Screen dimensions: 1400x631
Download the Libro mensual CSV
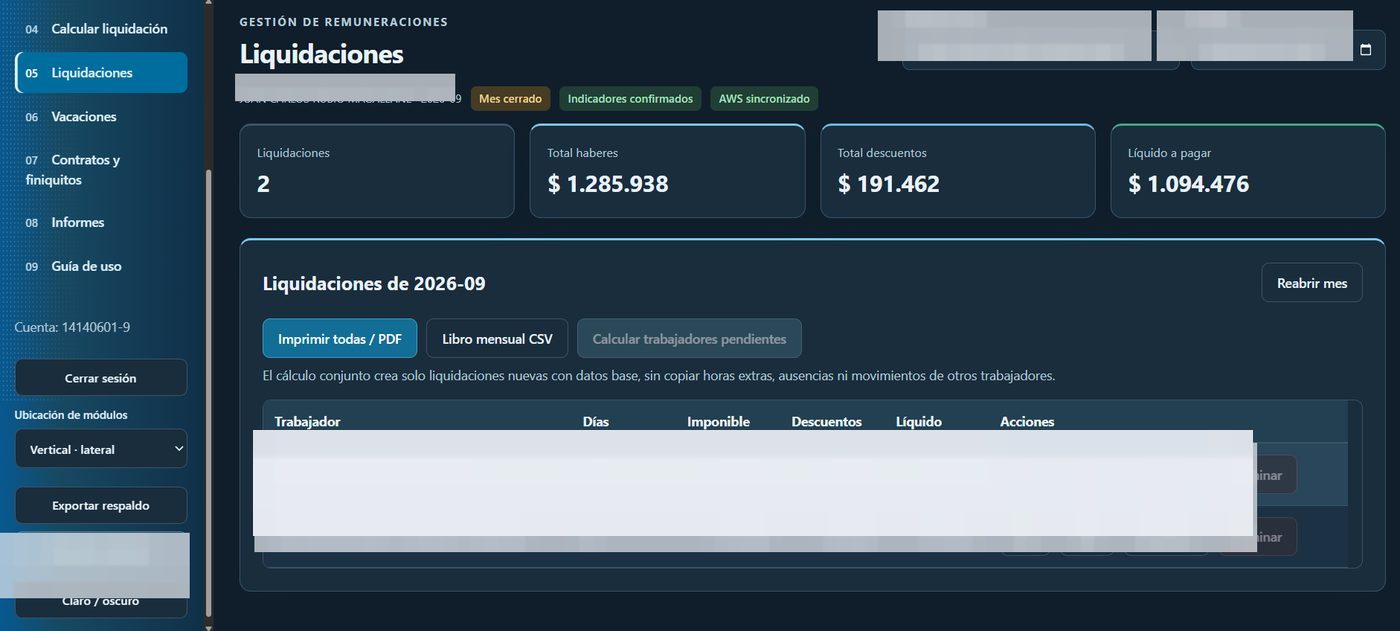[x=497, y=339]
